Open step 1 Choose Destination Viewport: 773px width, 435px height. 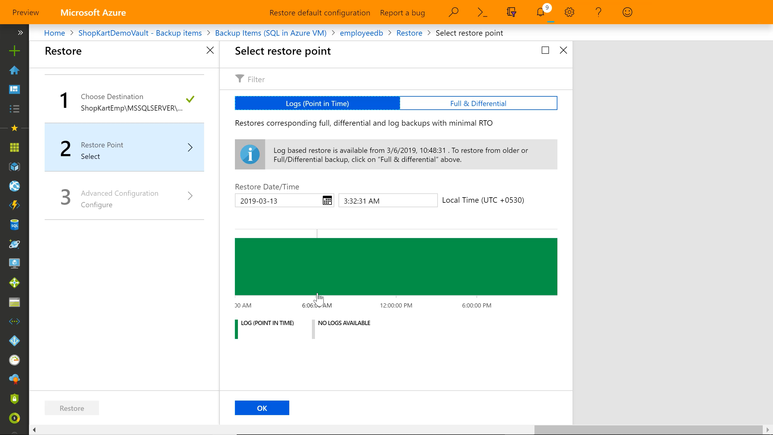(124, 99)
